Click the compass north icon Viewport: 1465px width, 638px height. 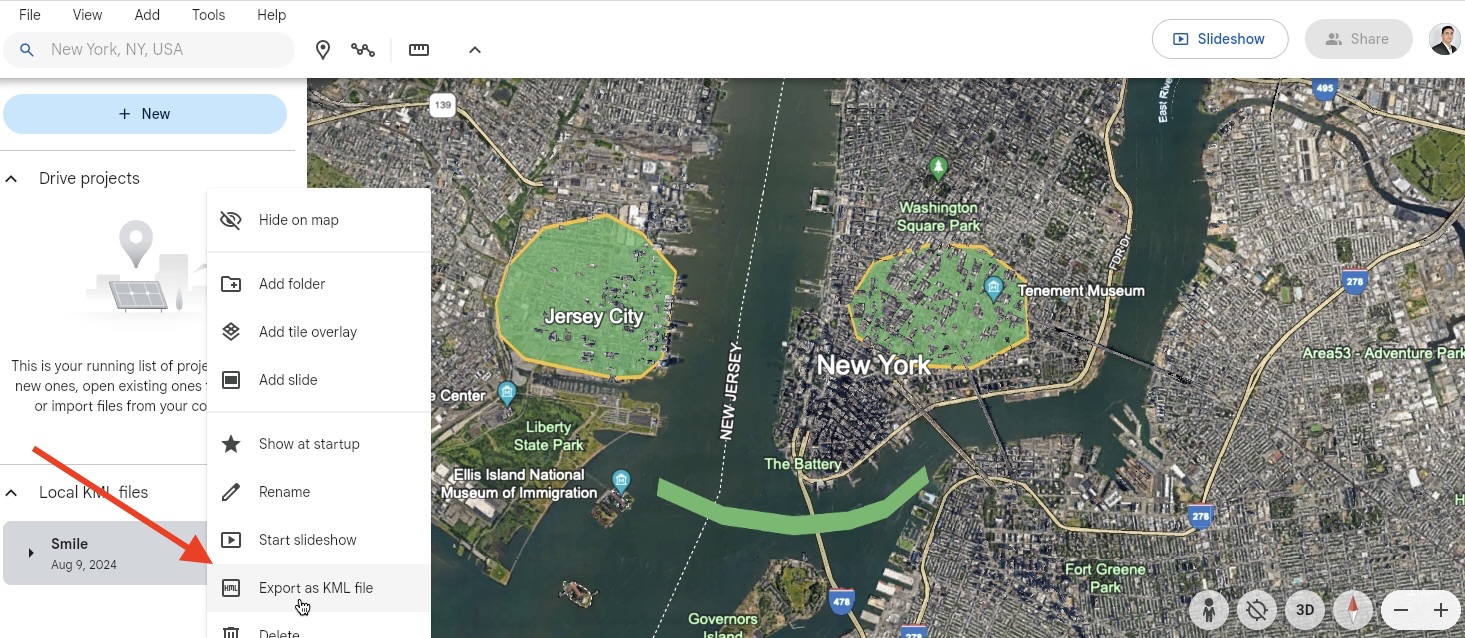point(1353,610)
